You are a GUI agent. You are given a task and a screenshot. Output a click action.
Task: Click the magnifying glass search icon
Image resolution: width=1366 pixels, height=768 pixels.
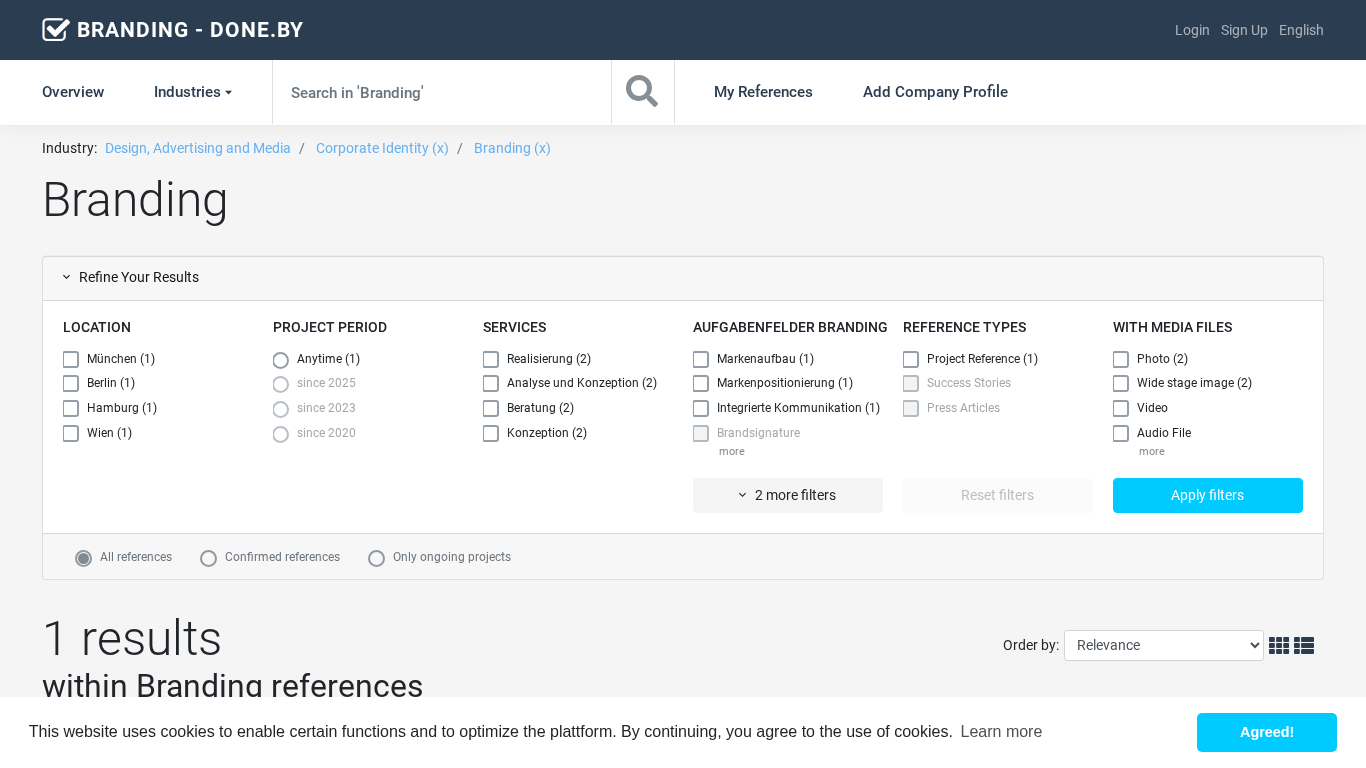[x=642, y=92]
